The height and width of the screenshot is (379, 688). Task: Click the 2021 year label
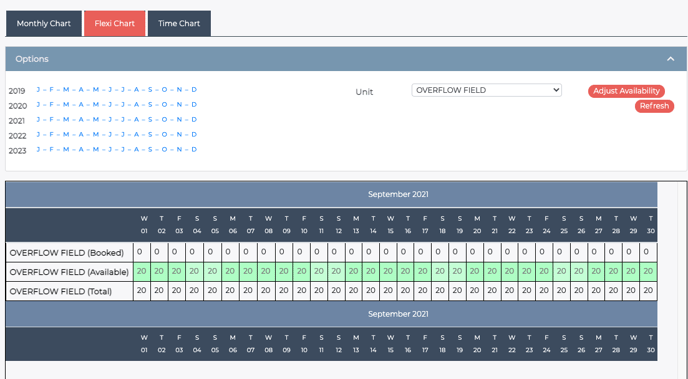pos(17,121)
